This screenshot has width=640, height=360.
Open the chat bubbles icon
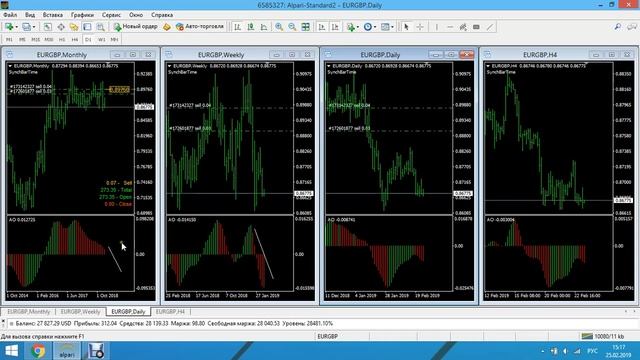point(631,27)
